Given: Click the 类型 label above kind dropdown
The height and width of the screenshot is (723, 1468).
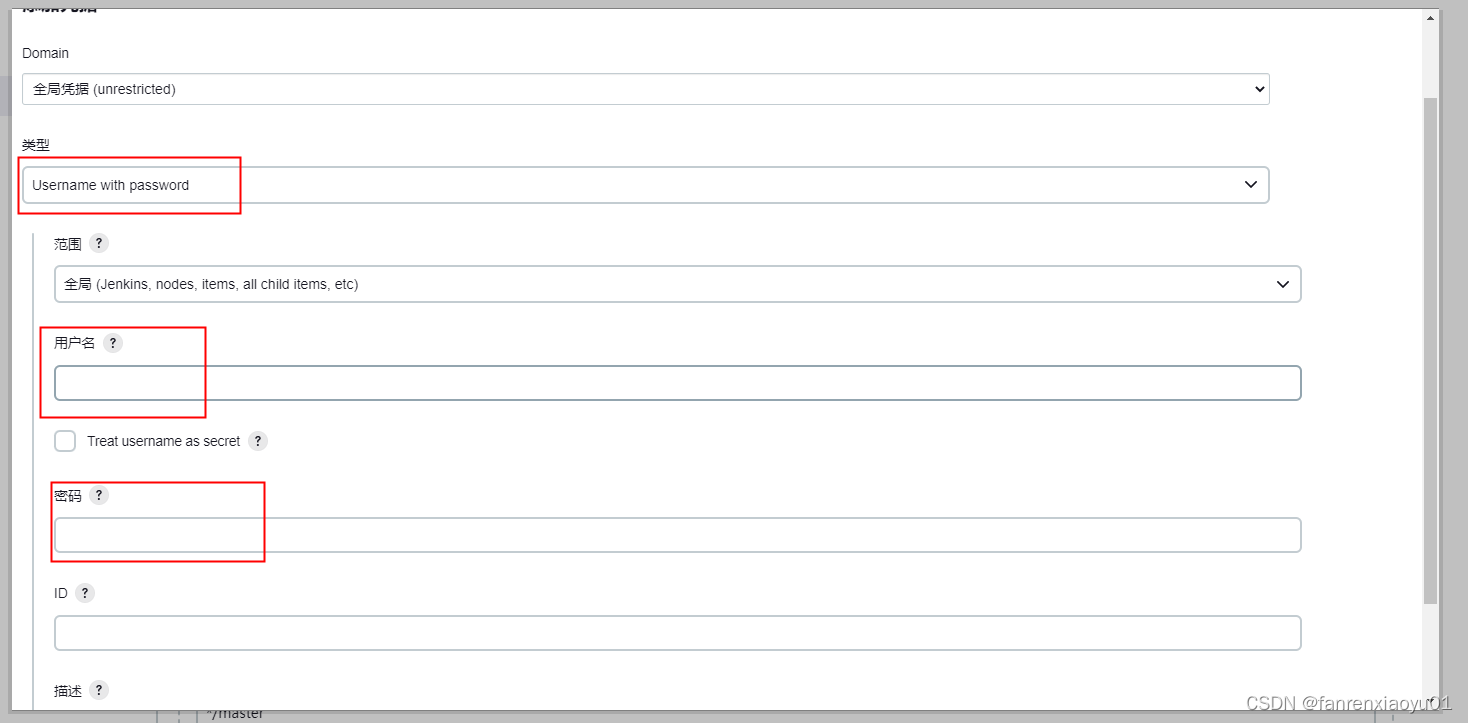Looking at the screenshot, I should 36,145.
